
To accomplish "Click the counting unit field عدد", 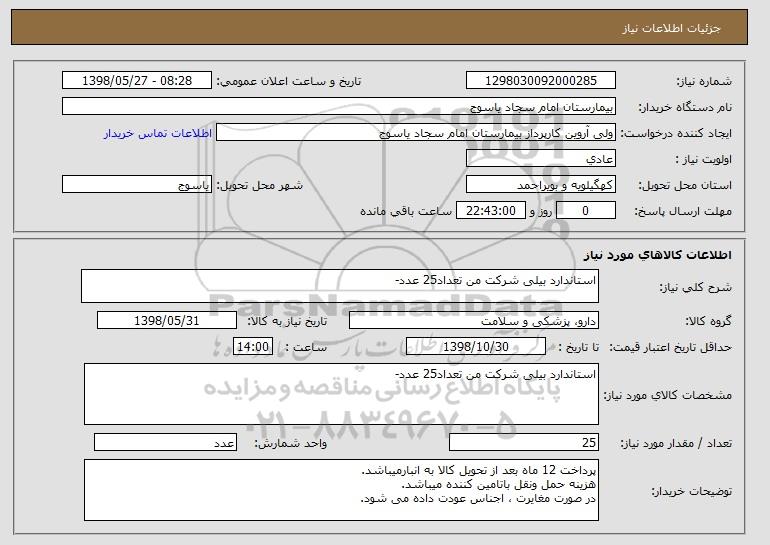I will [x=165, y=442].
